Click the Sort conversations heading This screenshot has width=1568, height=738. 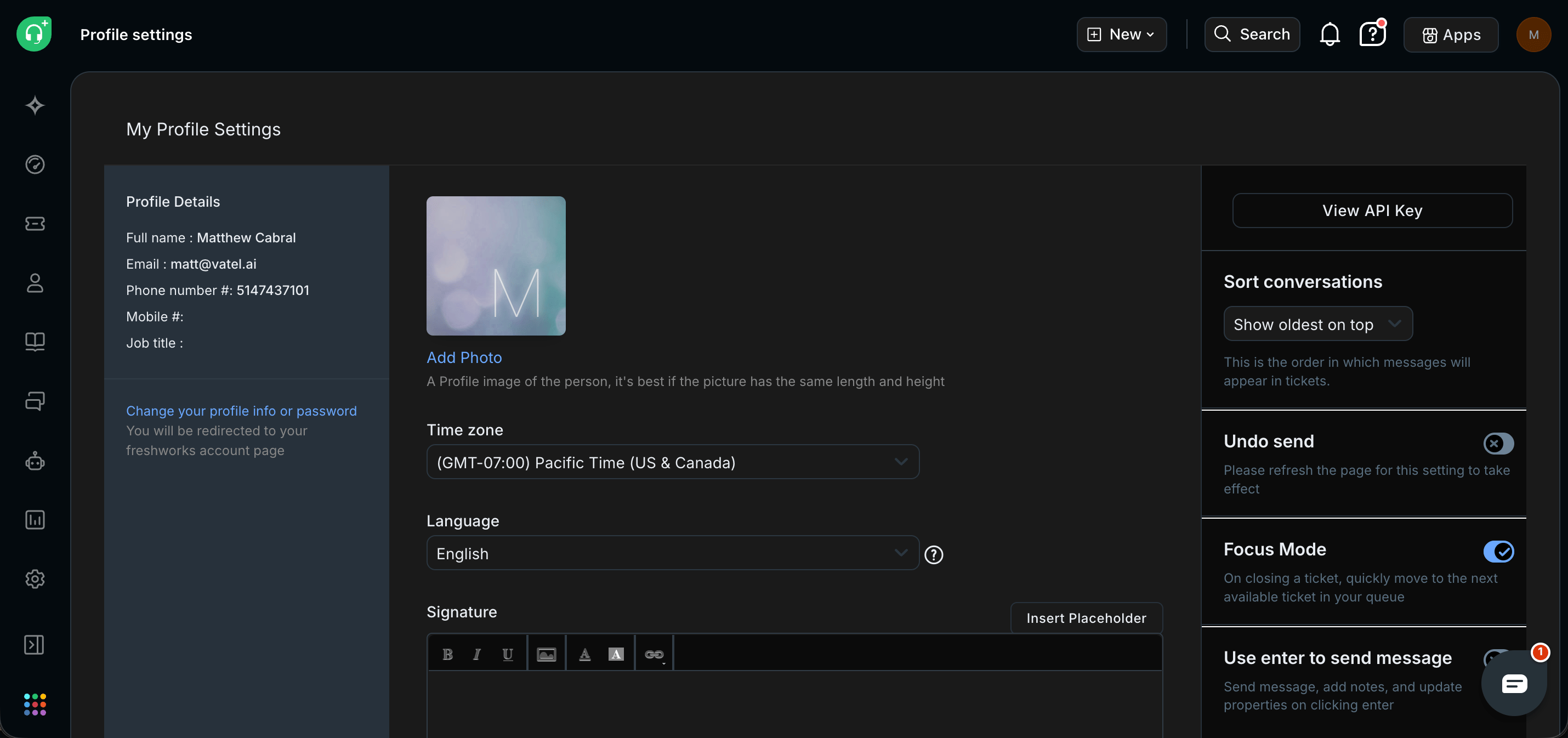1303,281
